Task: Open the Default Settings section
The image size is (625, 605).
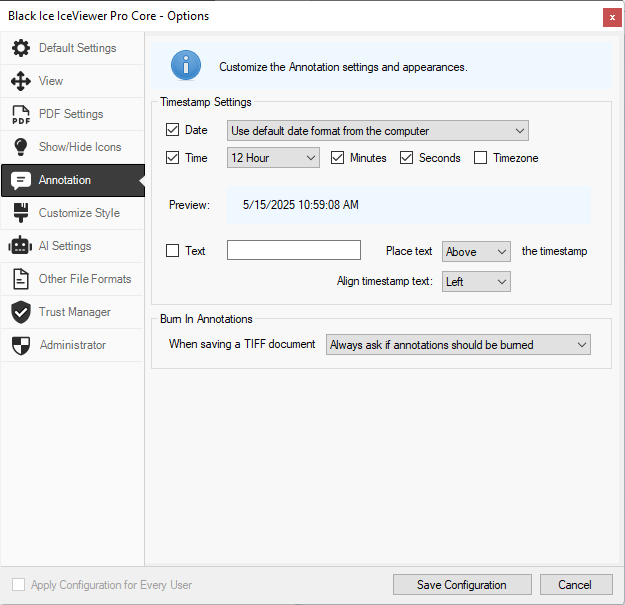Action: click(x=72, y=48)
